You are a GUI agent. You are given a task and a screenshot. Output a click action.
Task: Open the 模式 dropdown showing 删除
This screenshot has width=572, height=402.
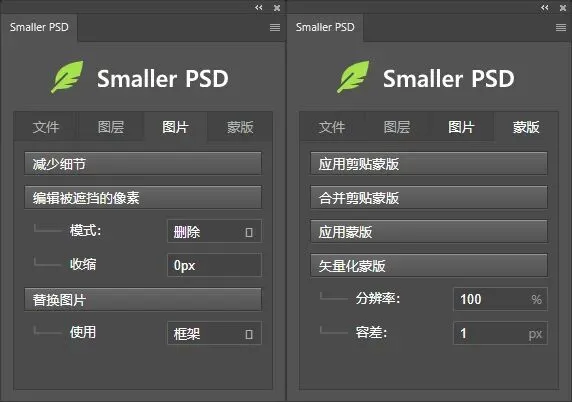tap(214, 232)
